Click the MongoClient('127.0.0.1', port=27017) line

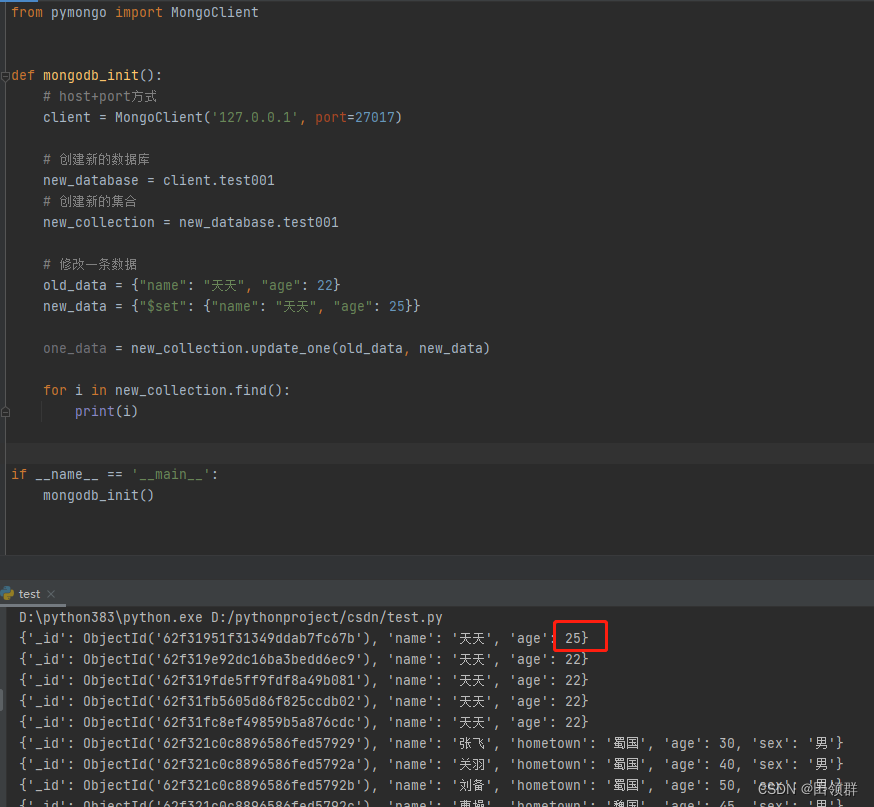(x=222, y=118)
